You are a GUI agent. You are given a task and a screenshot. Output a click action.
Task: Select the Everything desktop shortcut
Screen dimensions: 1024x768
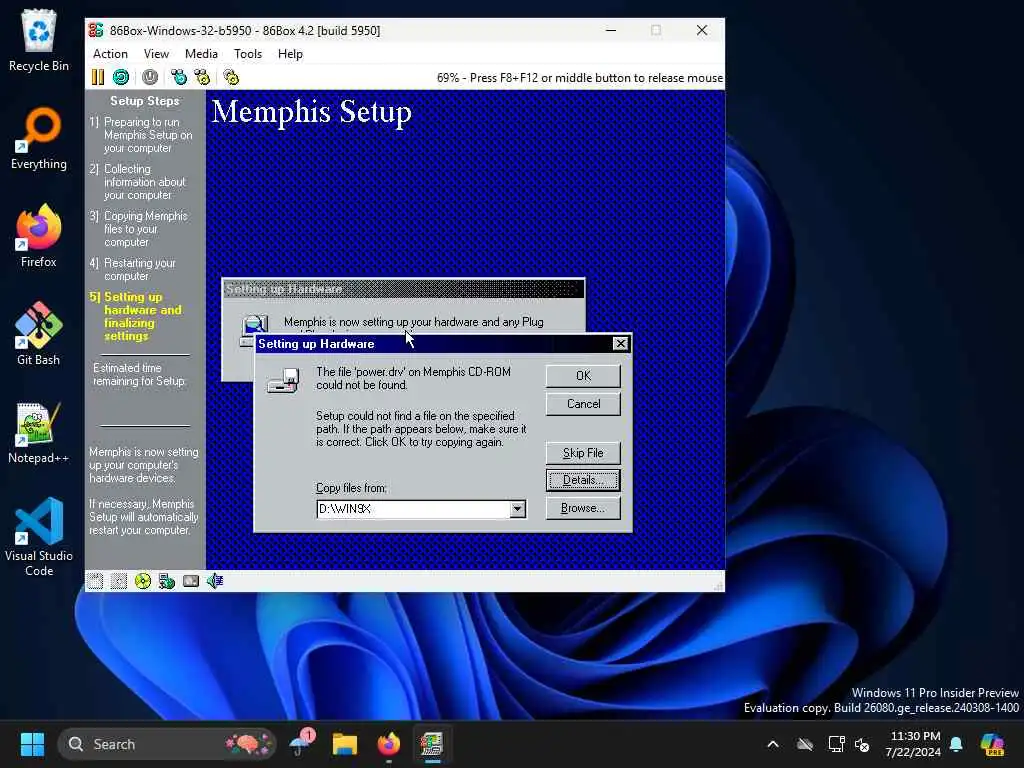[x=39, y=138]
